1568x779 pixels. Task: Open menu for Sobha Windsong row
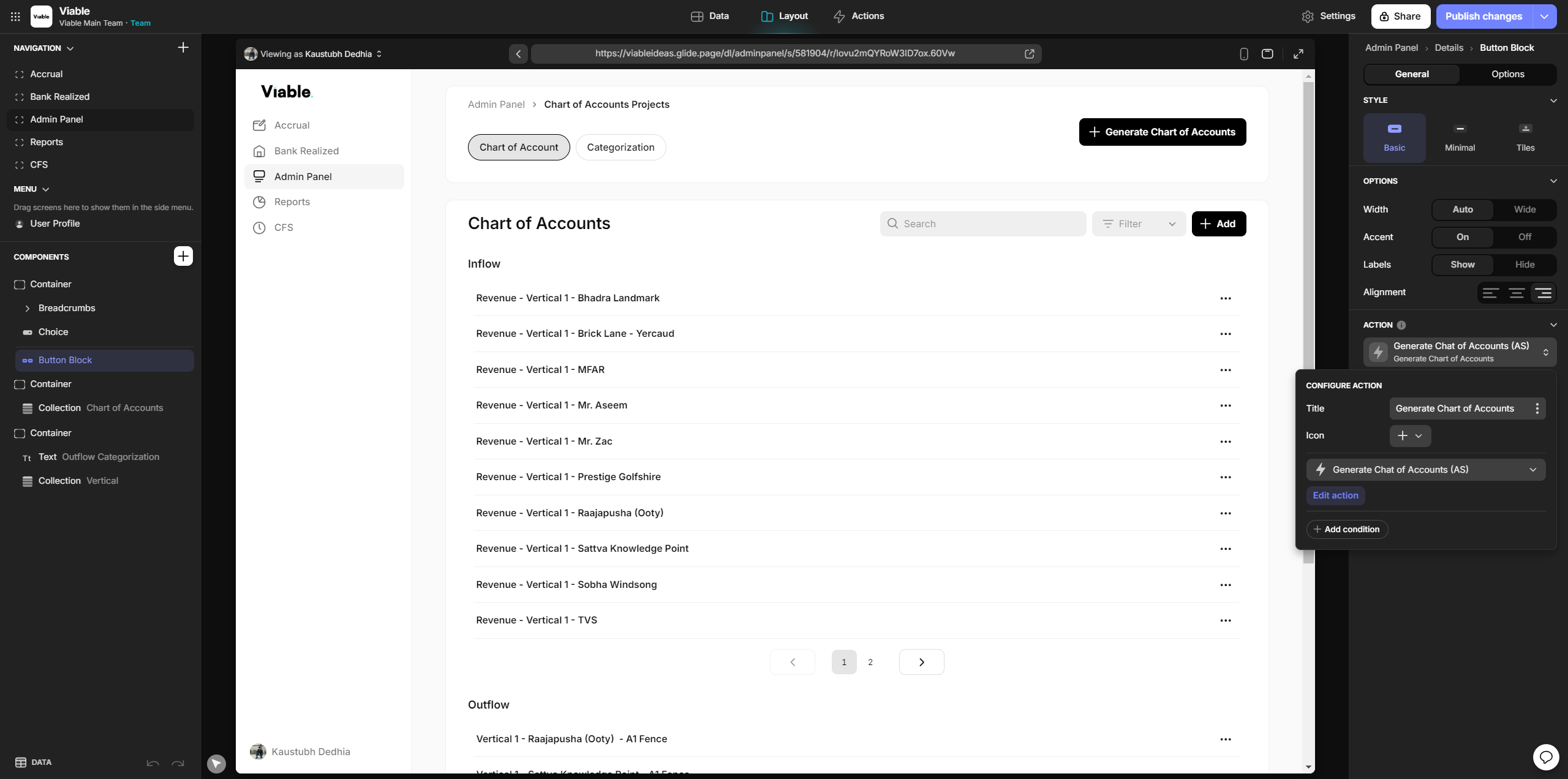pyautogui.click(x=1225, y=585)
